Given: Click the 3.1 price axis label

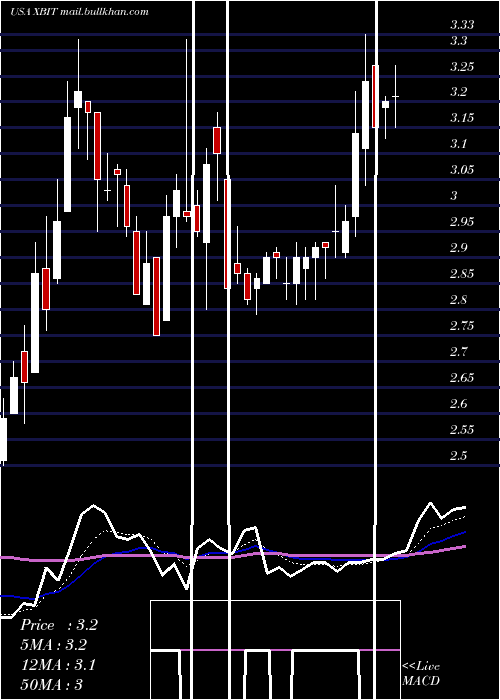Looking at the screenshot, I should pos(458,144).
